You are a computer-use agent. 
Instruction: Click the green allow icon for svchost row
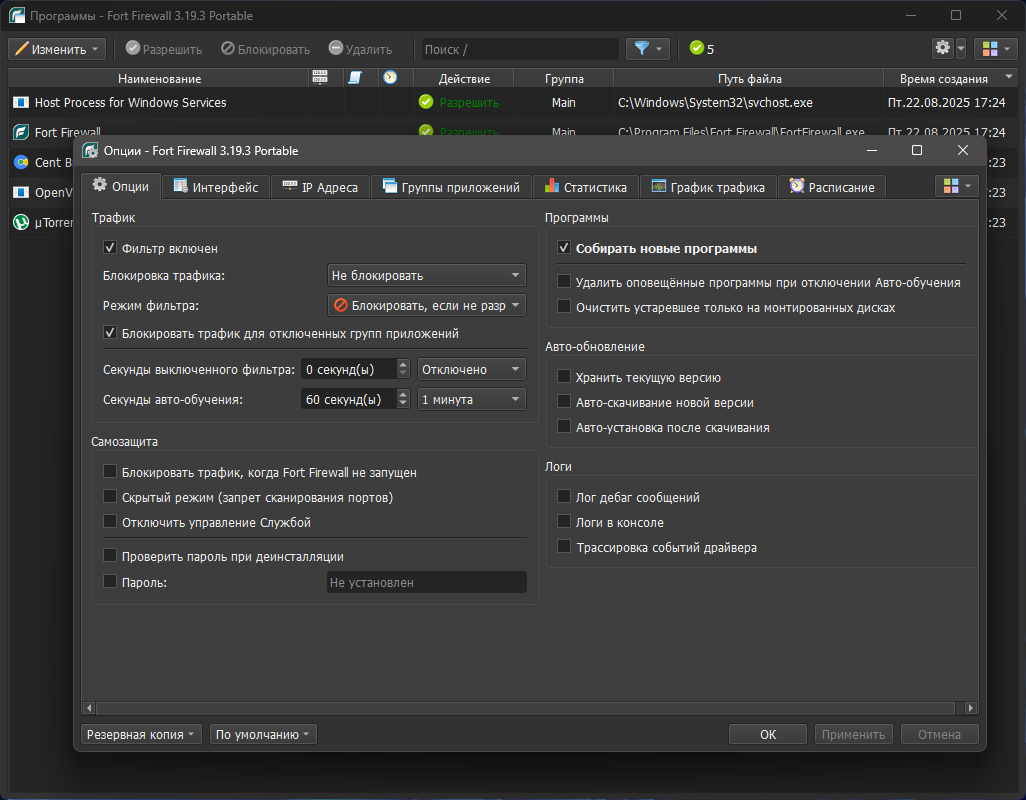[x=426, y=102]
